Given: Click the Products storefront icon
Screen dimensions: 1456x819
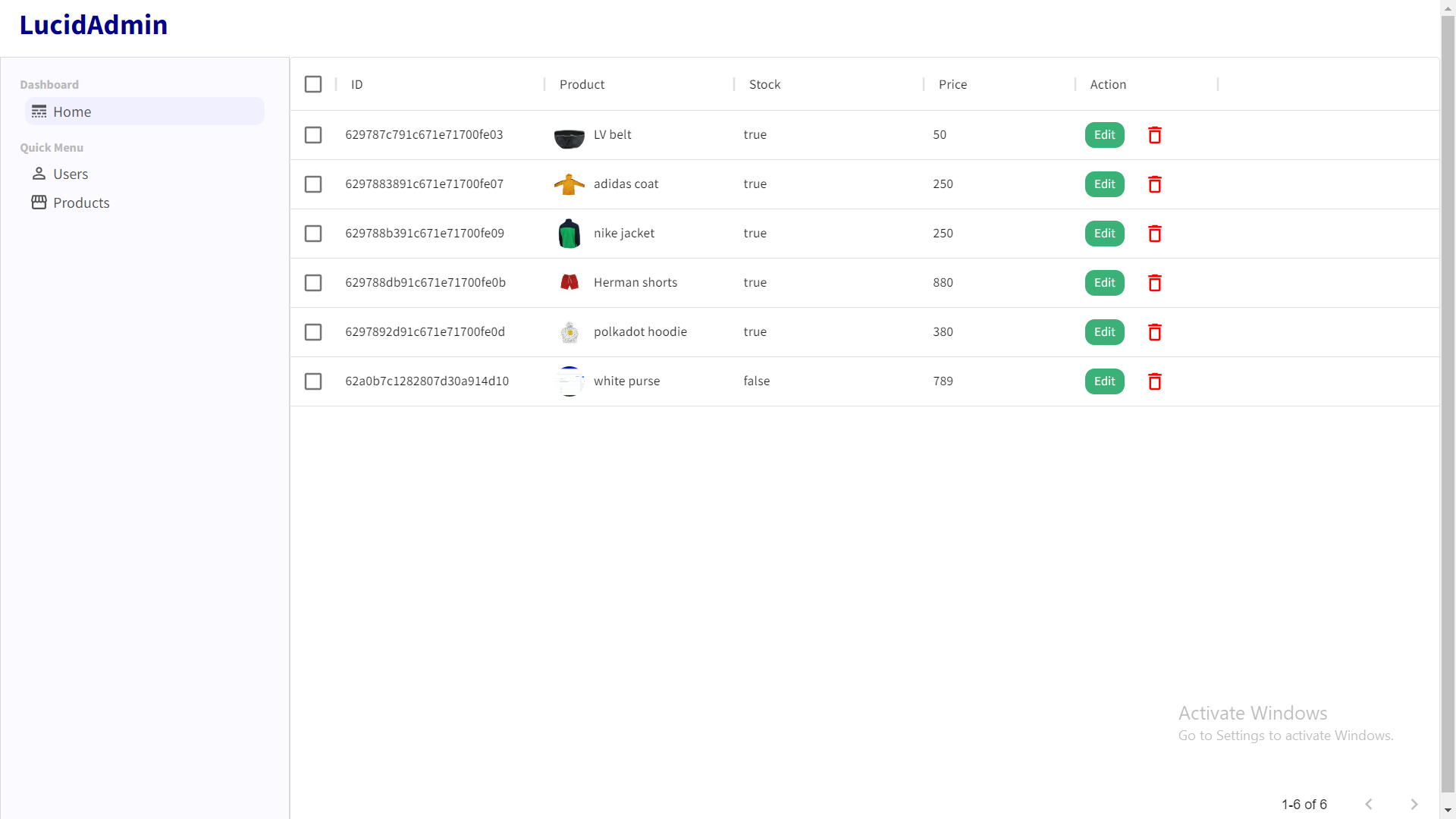Looking at the screenshot, I should pyautogui.click(x=38, y=202).
